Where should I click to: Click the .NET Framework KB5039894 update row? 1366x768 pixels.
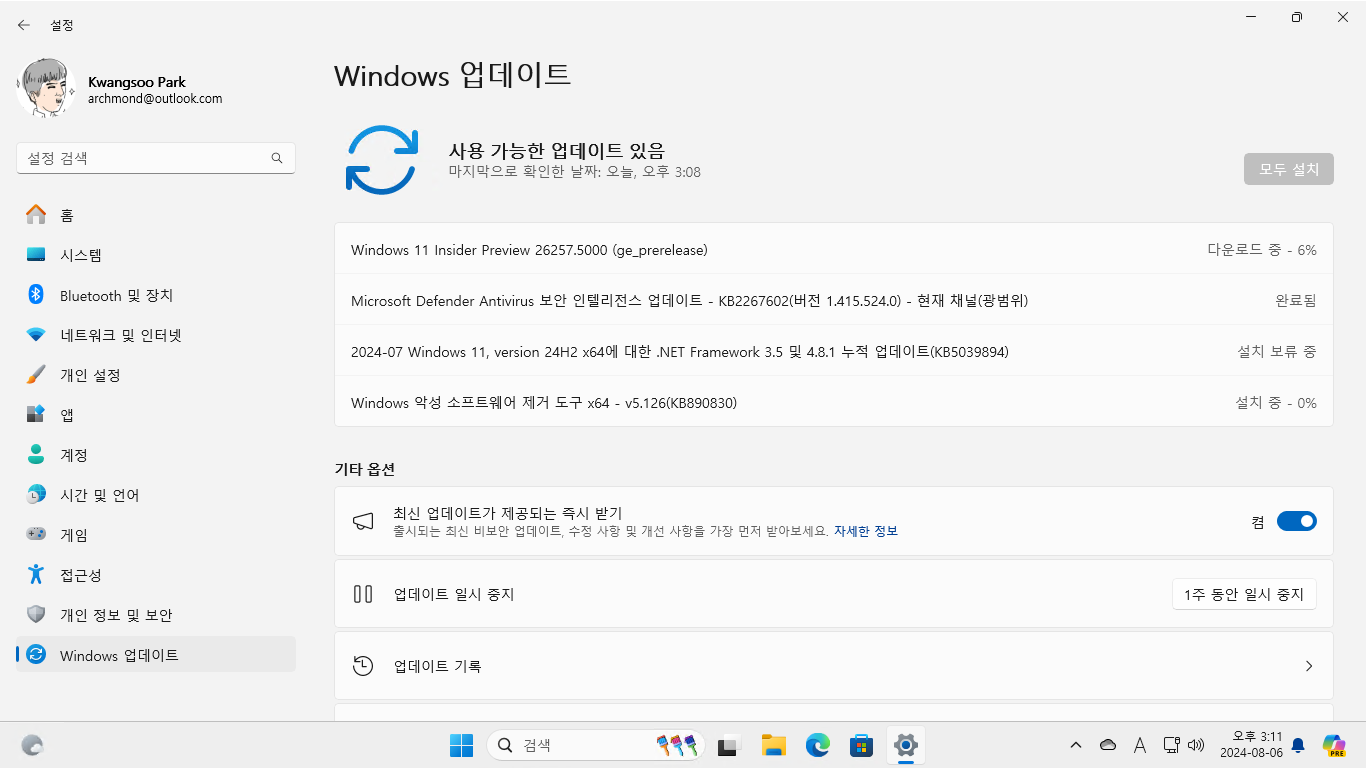pos(834,351)
